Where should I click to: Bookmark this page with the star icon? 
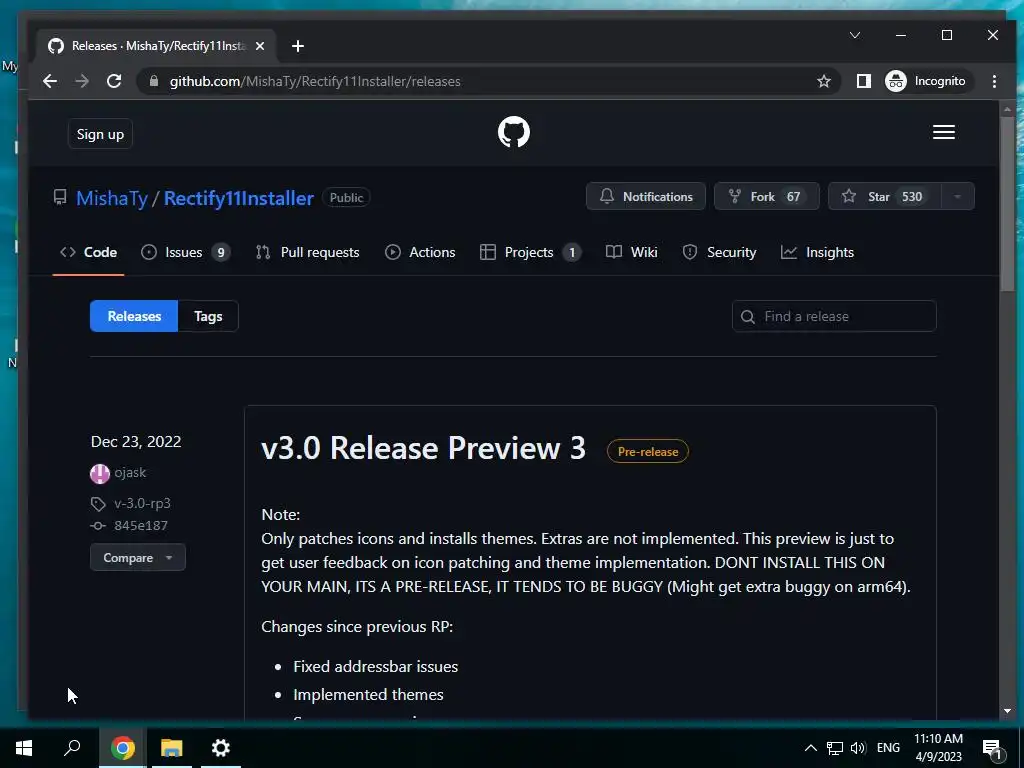(x=824, y=81)
